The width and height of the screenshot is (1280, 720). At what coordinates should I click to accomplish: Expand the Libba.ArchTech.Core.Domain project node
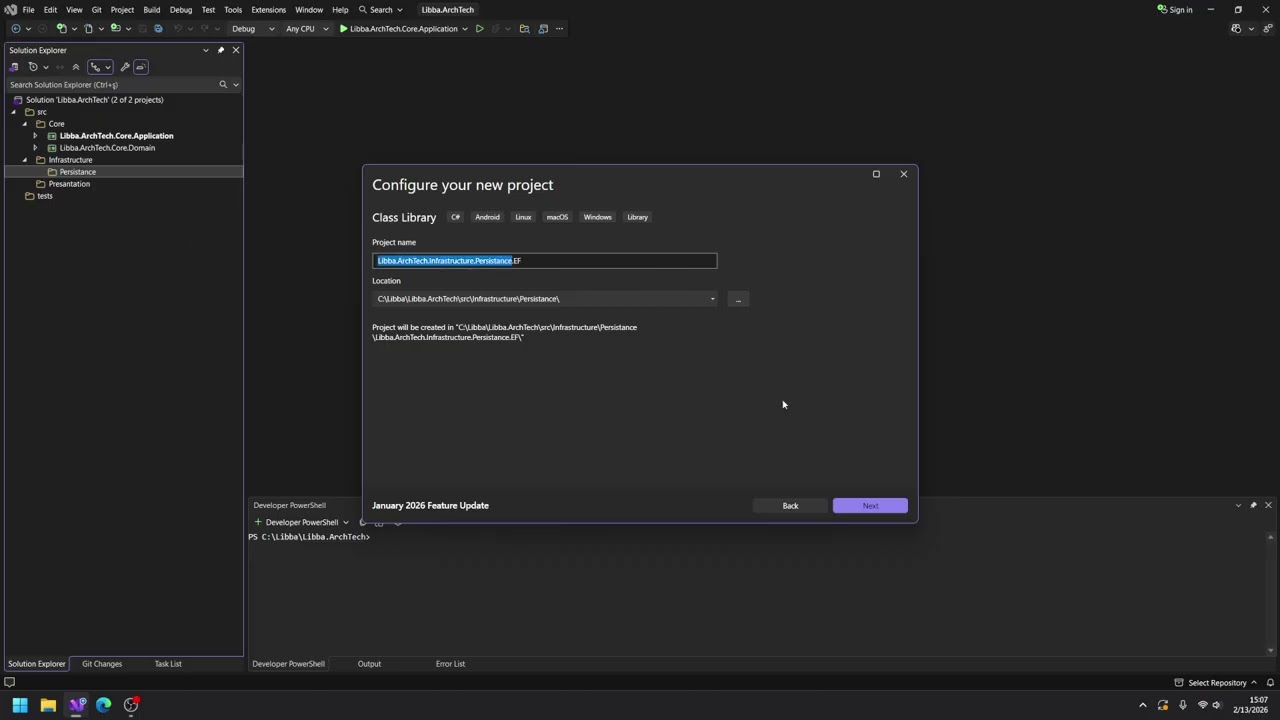(x=36, y=148)
